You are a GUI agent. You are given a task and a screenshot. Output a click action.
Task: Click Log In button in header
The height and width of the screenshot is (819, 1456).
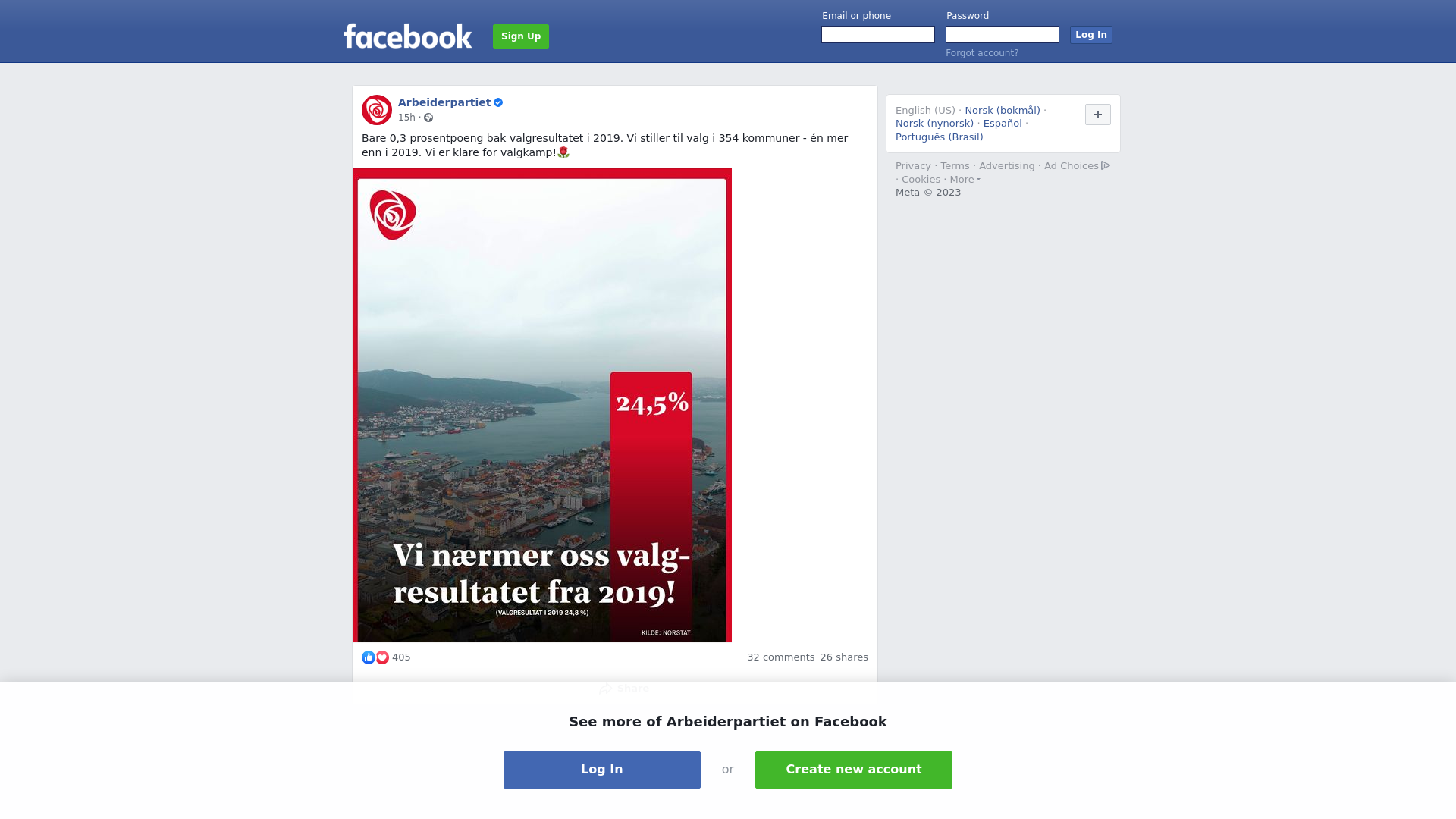click(1091, 35)
